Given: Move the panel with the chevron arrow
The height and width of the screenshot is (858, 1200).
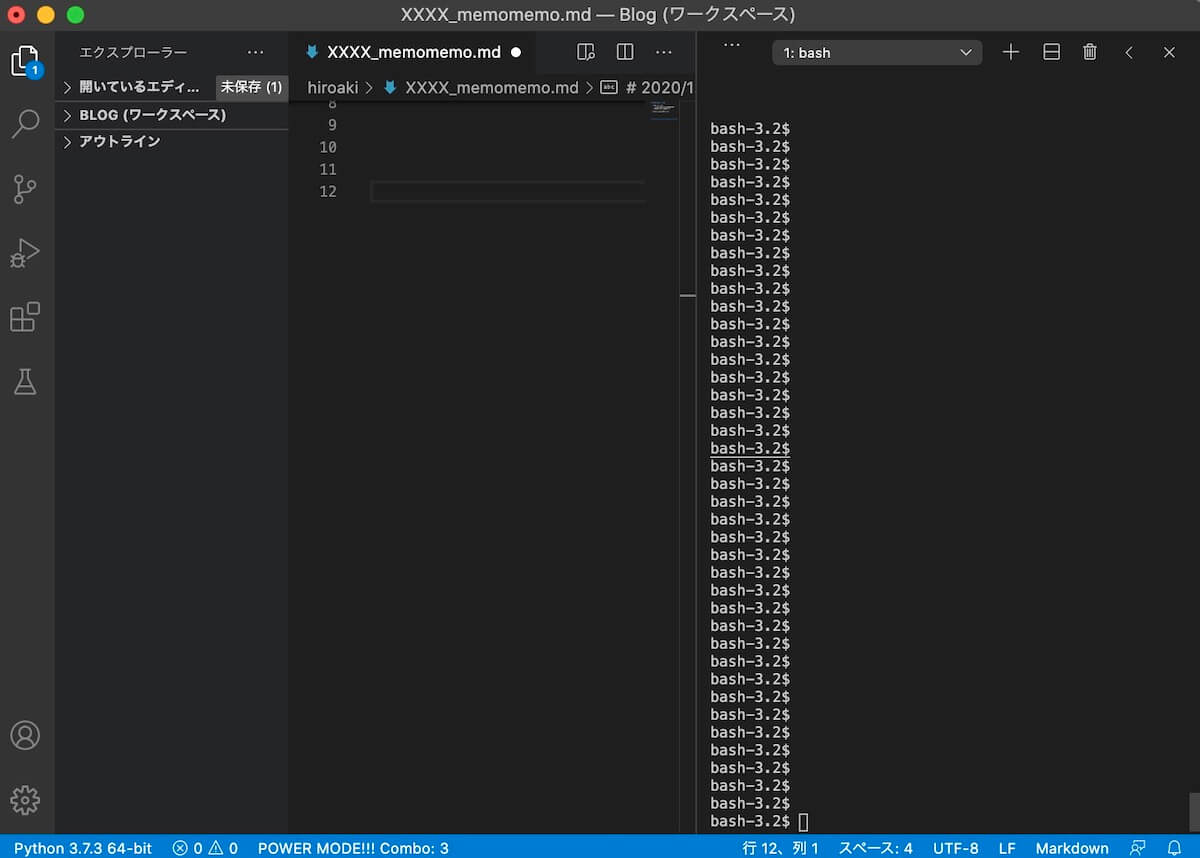Looking at the screenshot, I should pos(1129,52).
